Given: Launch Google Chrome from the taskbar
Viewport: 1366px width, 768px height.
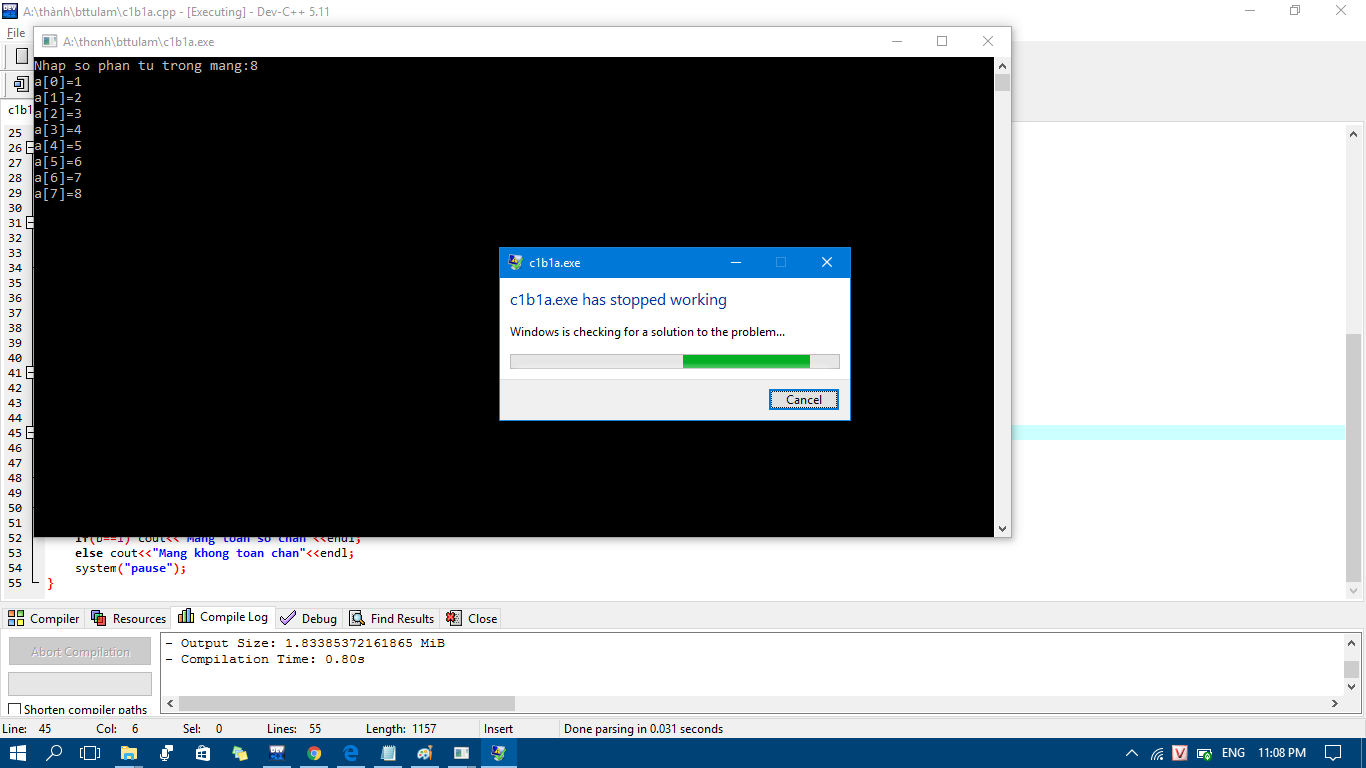Looking at the screenshot, I should (x=314, y=753).
